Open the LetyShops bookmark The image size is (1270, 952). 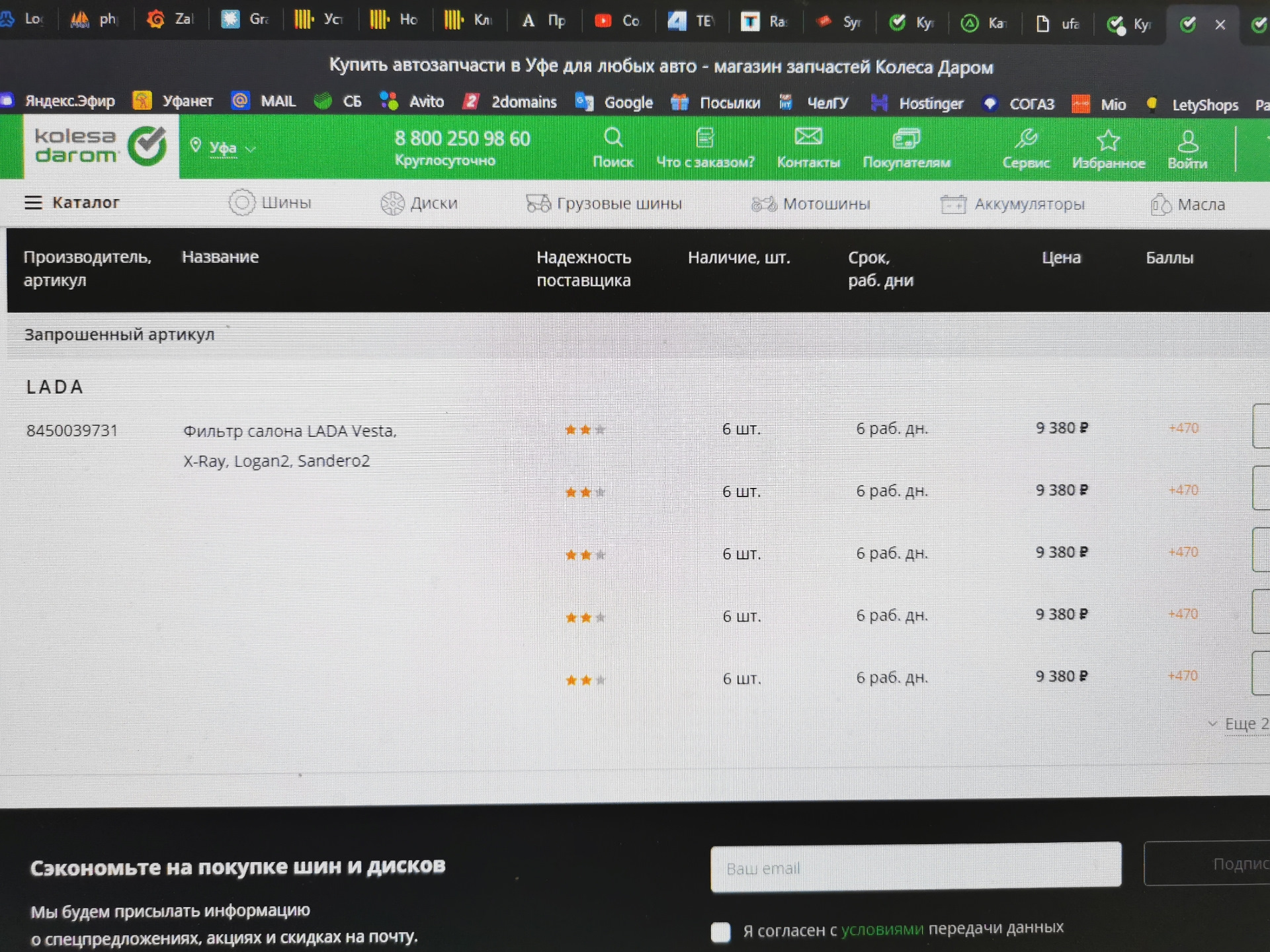tap(1192, 105)
